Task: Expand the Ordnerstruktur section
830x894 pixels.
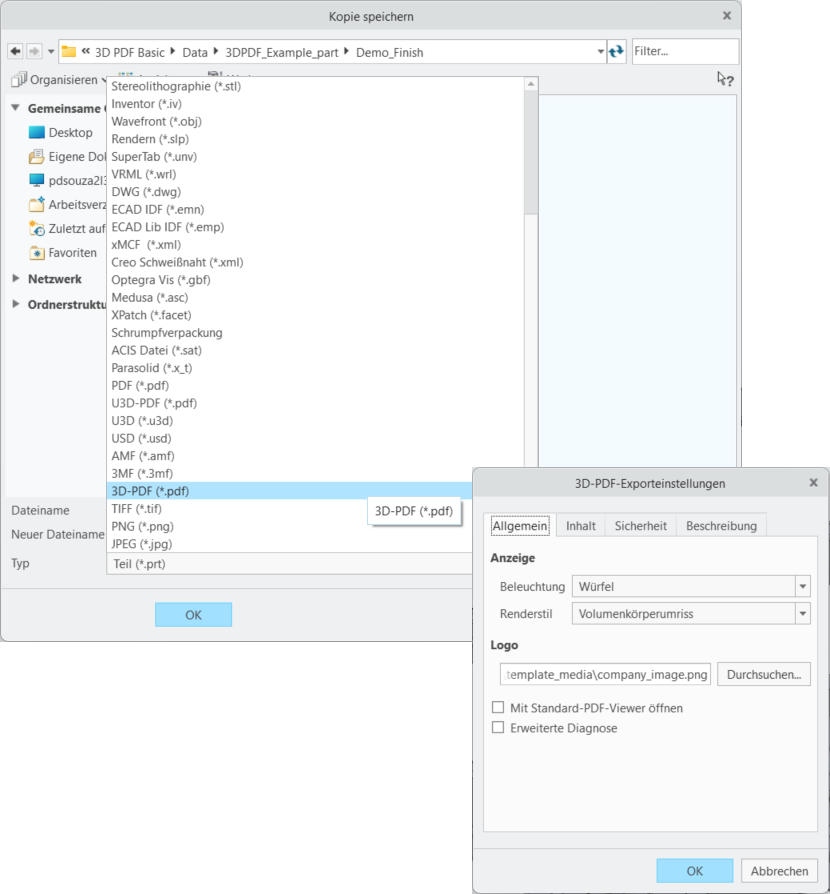Action: 16,304
